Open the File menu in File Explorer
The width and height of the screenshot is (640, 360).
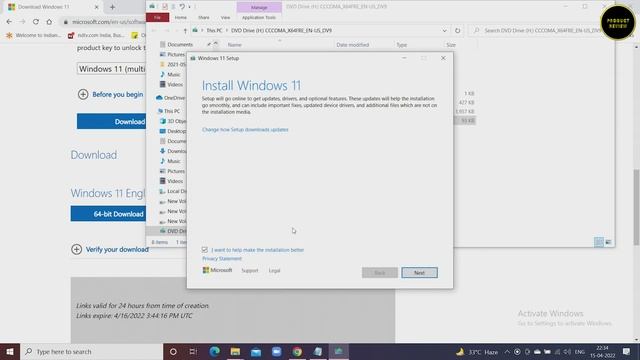click(158, 18)
